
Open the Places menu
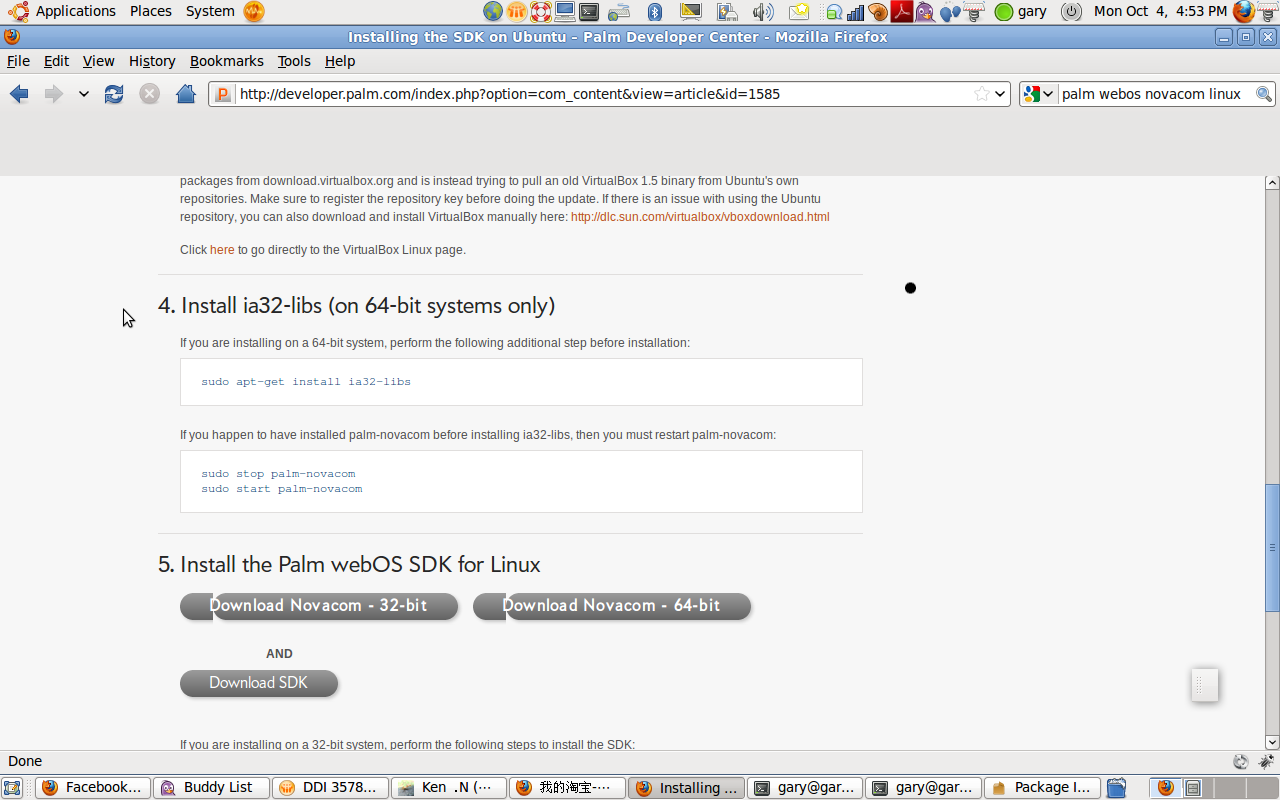tap(150, 12)
